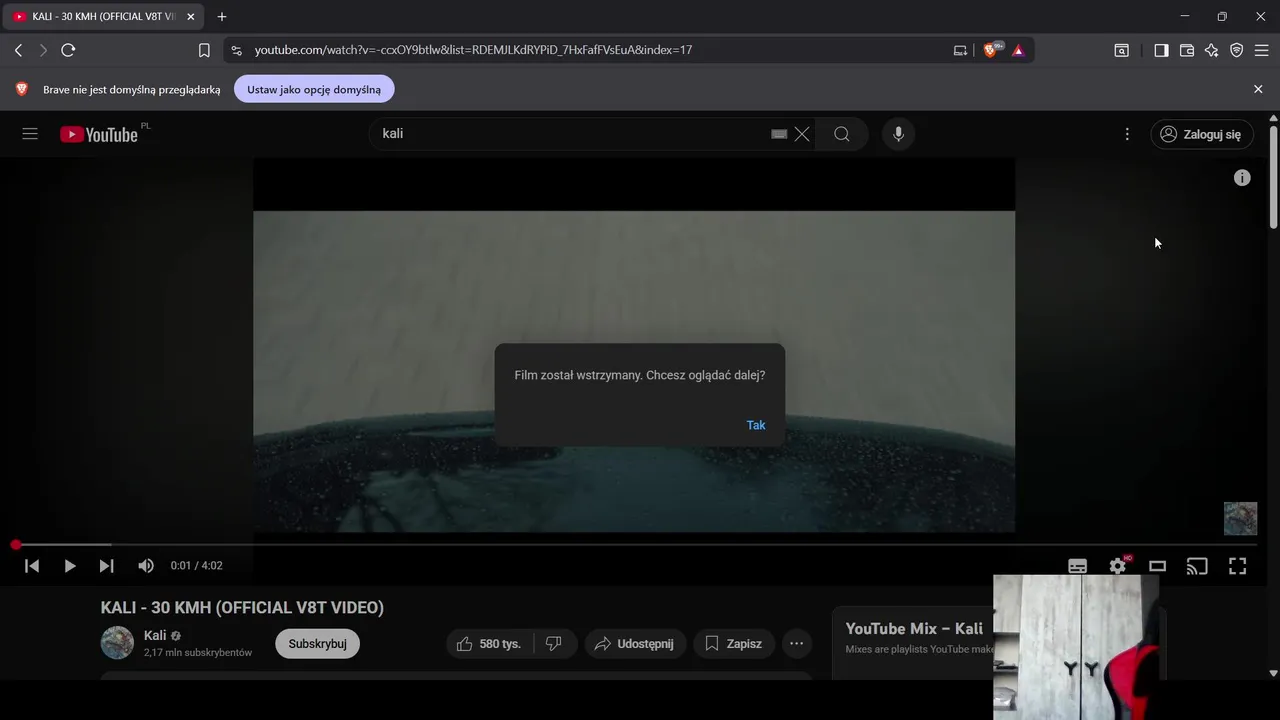The image size is (1280, 720).
Task: Play the paused video
Action: click(69, 566)
